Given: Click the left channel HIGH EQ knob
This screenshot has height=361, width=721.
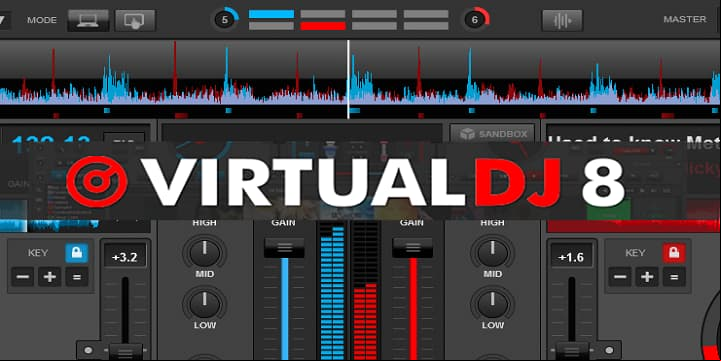Looking at the screenshot, I should click(x=205, y=252).
